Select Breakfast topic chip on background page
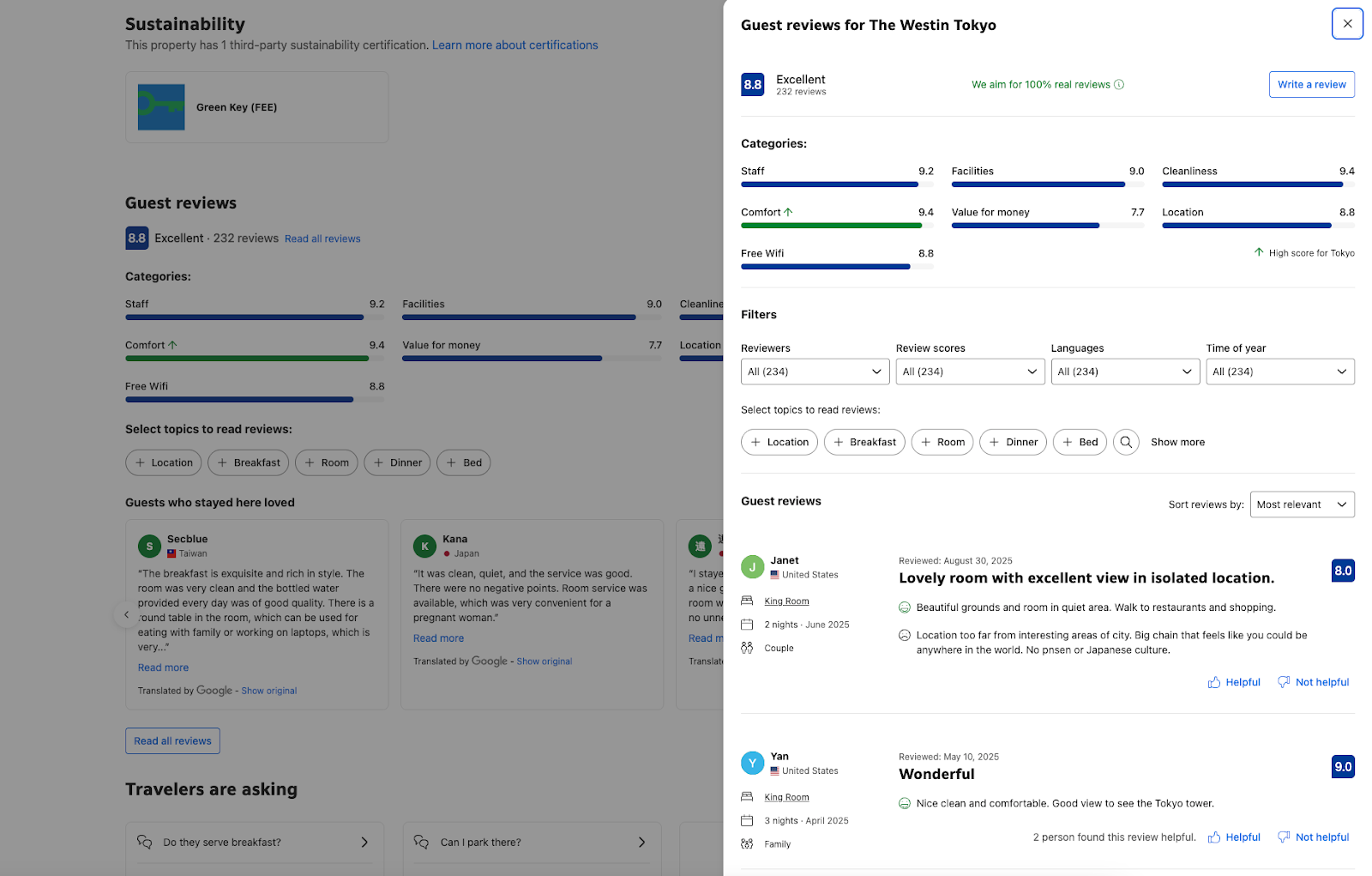 tap(248, 462)
